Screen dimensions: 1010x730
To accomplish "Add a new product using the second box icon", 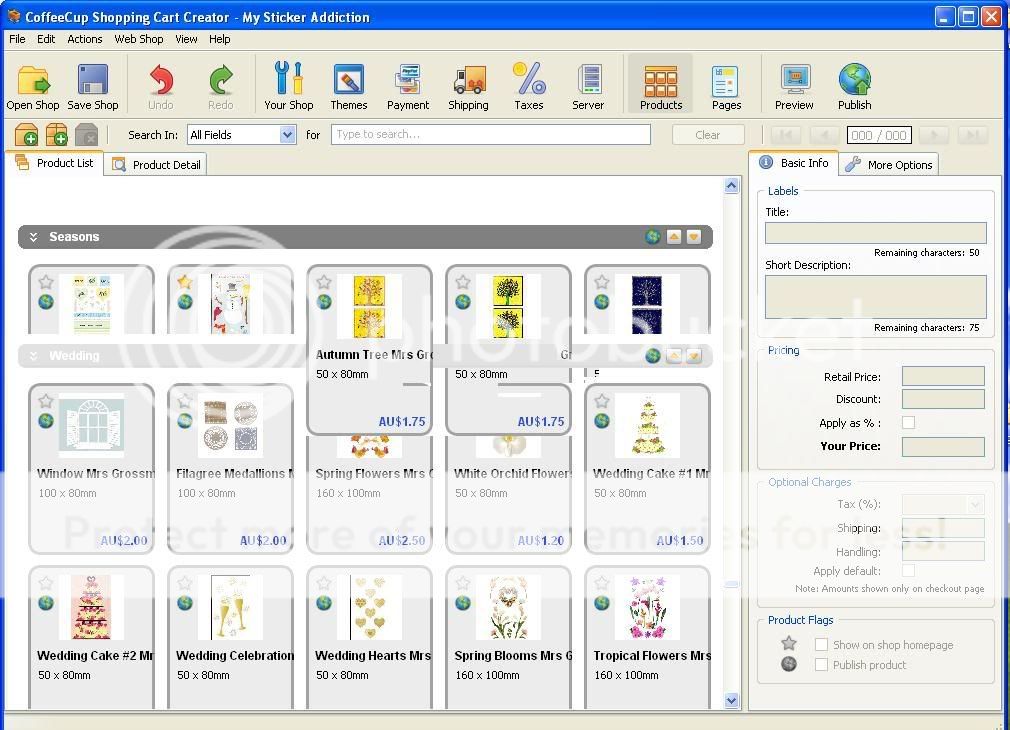I will coord(57,135).
